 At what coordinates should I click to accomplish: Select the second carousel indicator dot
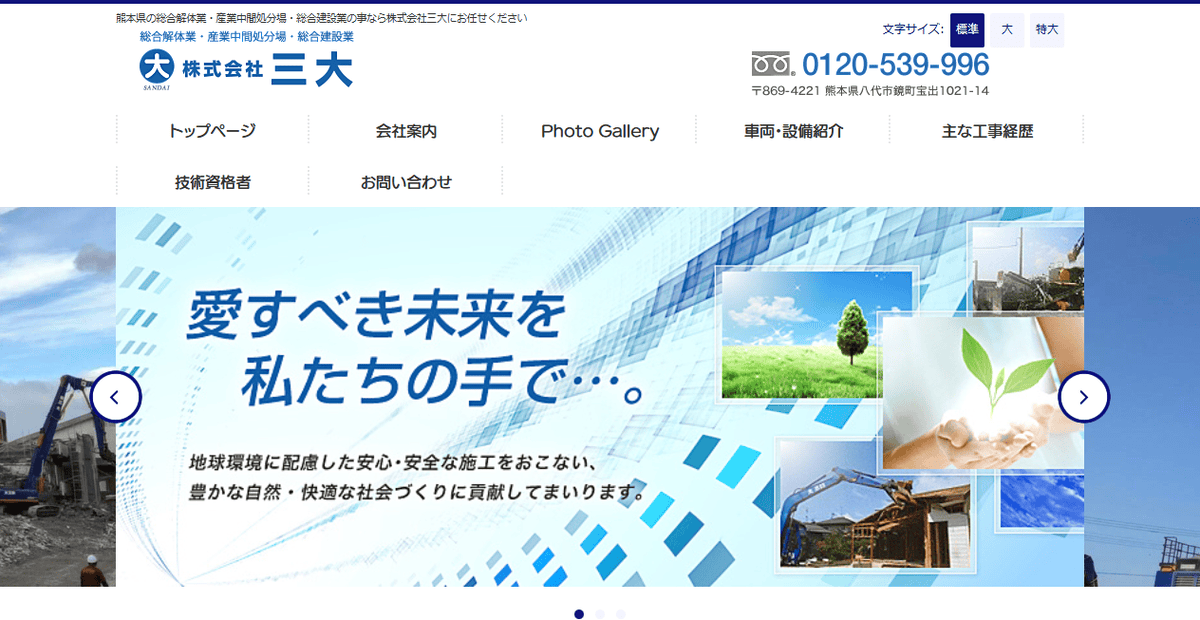[600, 615]
